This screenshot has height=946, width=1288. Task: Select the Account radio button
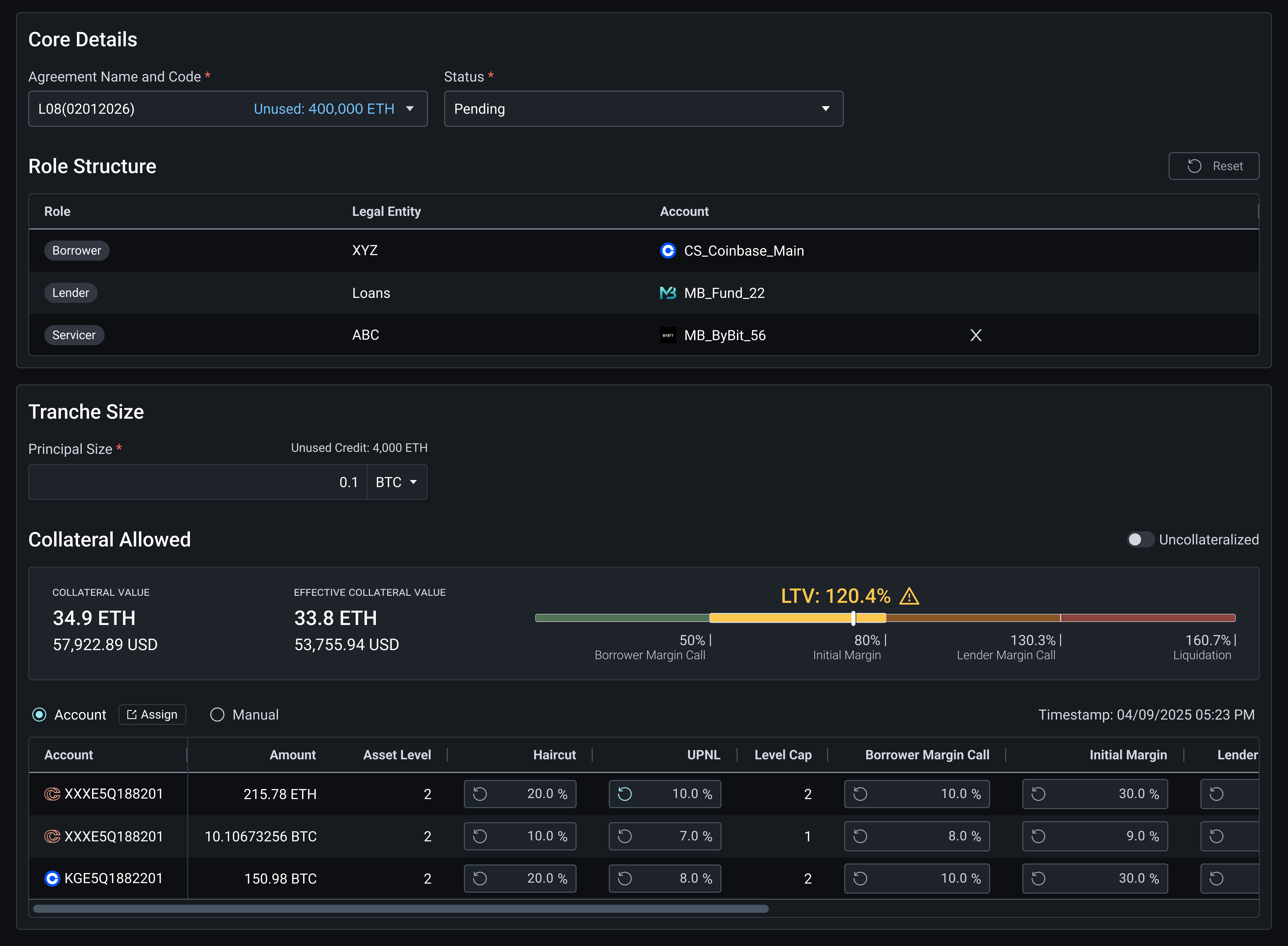39,715
